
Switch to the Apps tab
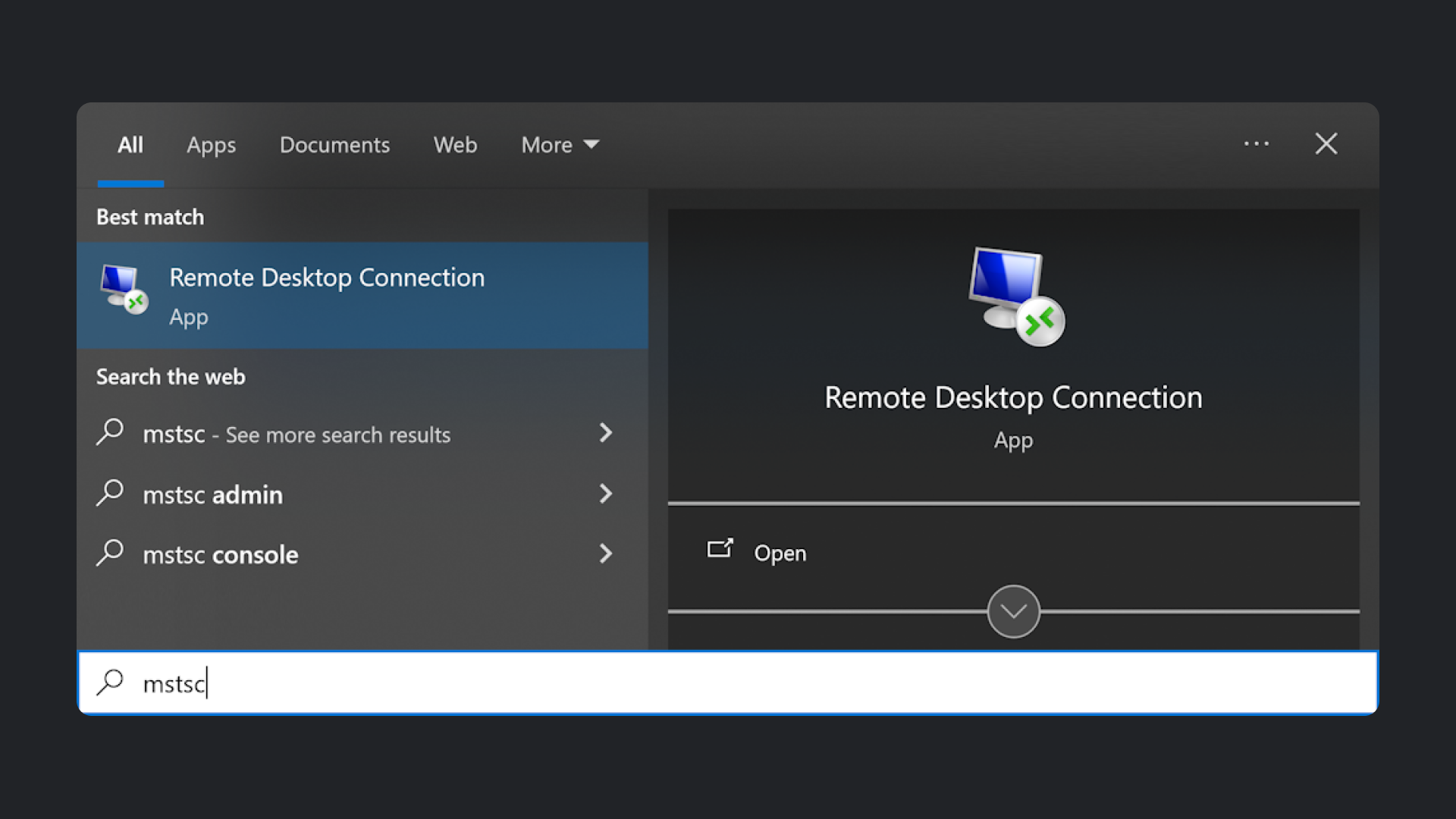(x=211, y=145)
